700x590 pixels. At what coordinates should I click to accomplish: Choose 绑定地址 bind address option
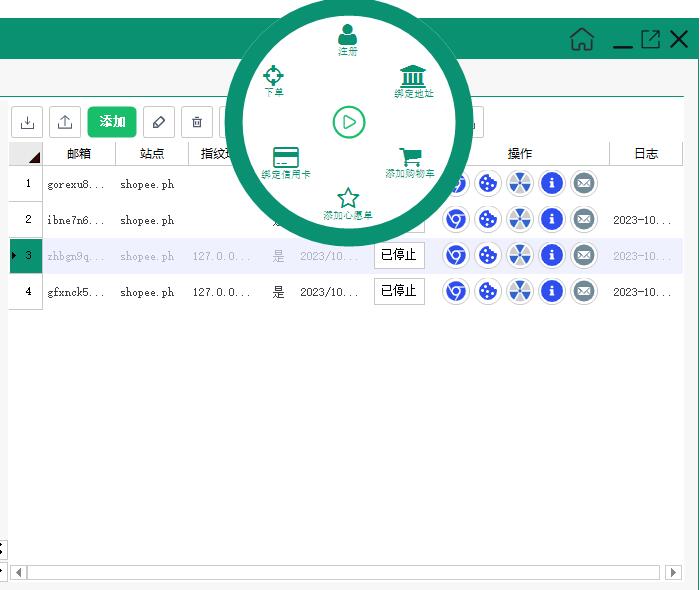point(414,81)
